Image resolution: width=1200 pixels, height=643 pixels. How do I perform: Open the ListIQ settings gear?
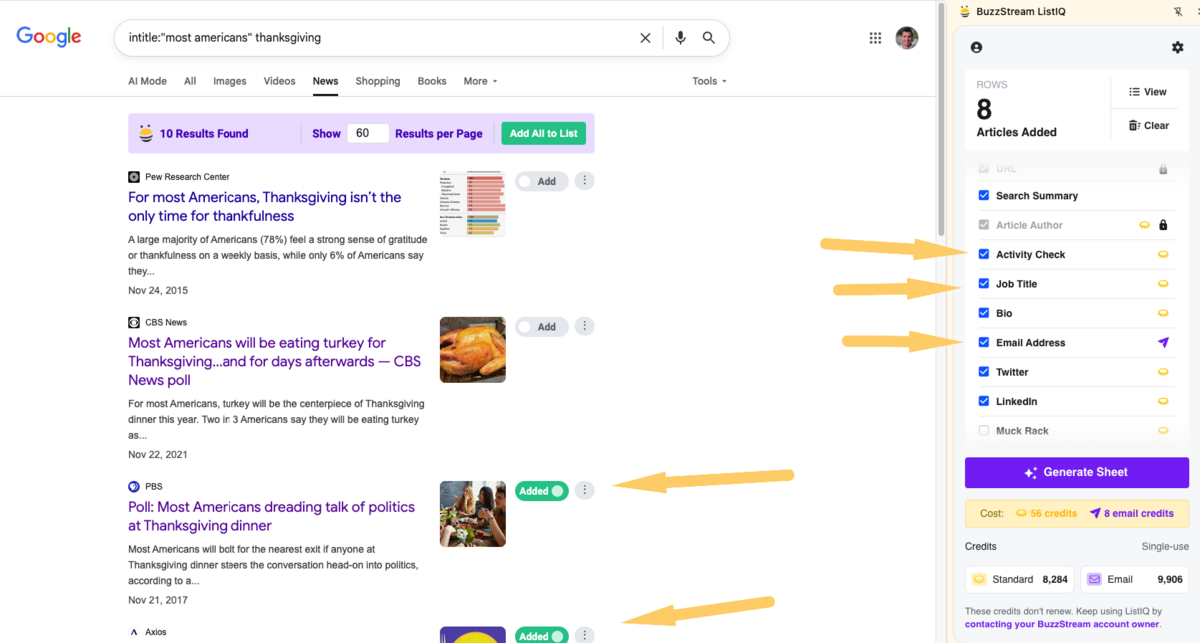click(1177, 46)
